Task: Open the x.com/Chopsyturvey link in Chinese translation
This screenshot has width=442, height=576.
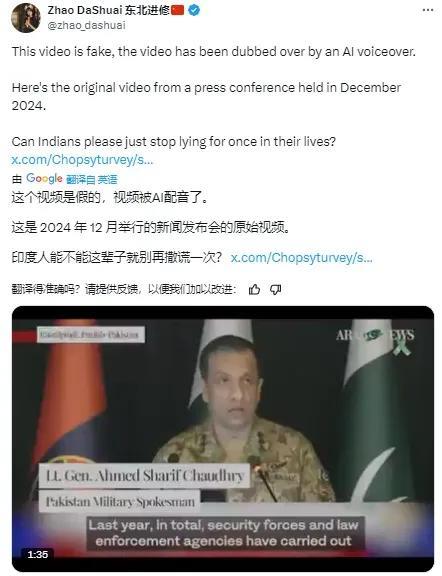Action: (x=302, y=258)
